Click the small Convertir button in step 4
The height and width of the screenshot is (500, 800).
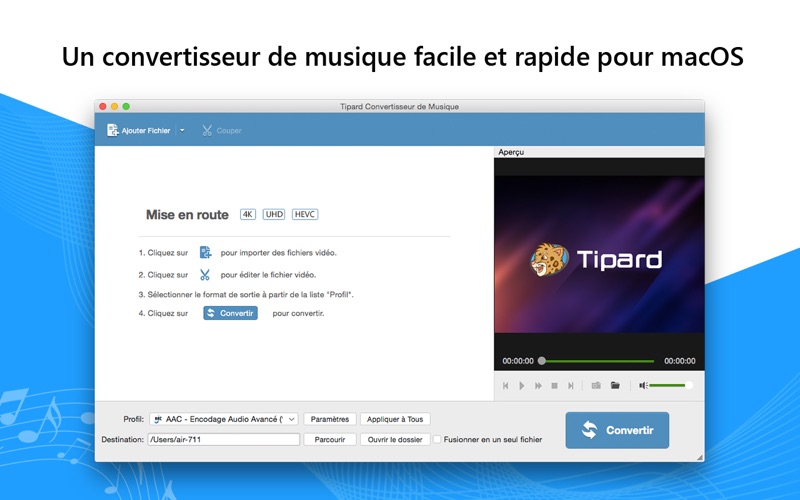(x=231, y=313)
